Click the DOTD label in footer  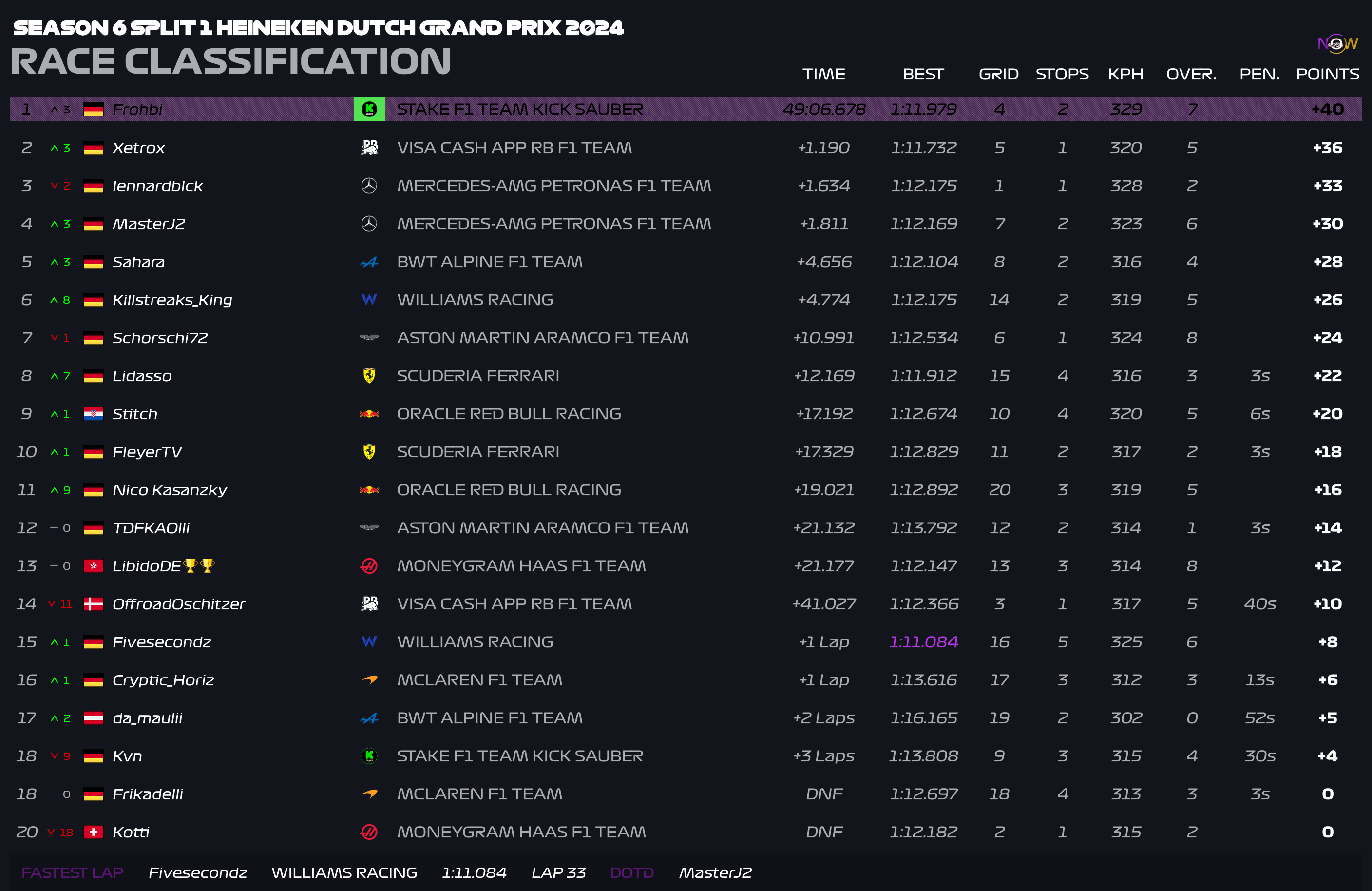coord(632,872)
